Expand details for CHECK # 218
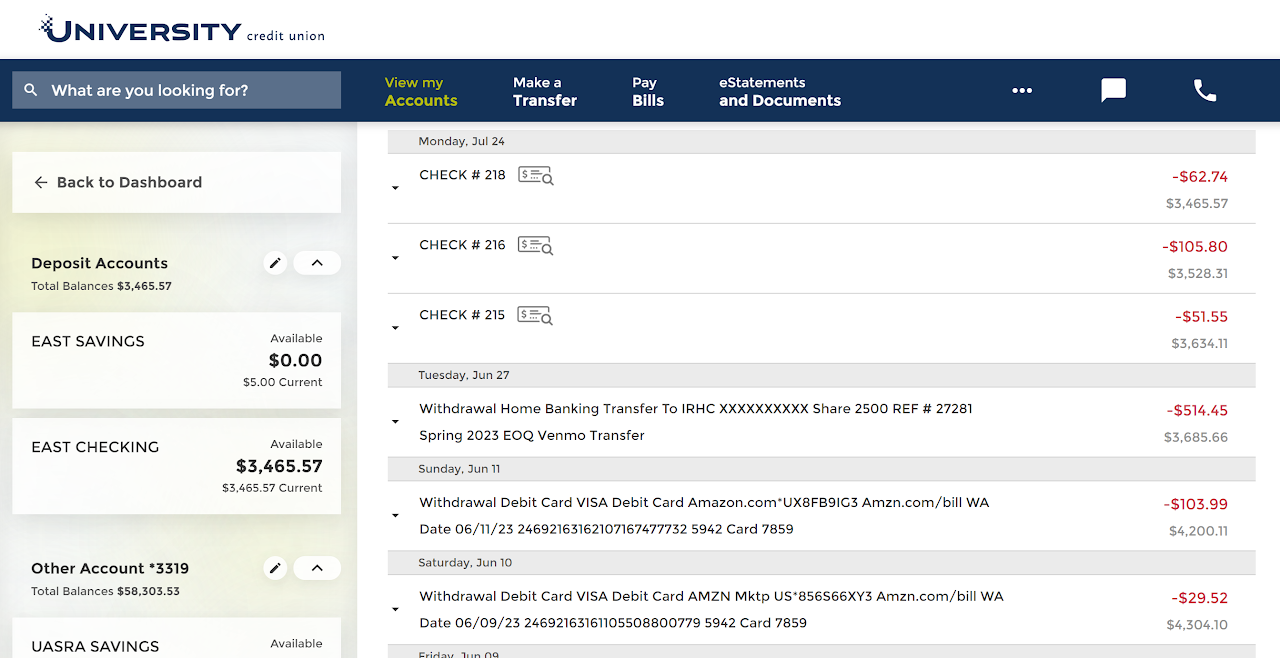Screen dimensions: 1280x658 [x=394, y=187]
